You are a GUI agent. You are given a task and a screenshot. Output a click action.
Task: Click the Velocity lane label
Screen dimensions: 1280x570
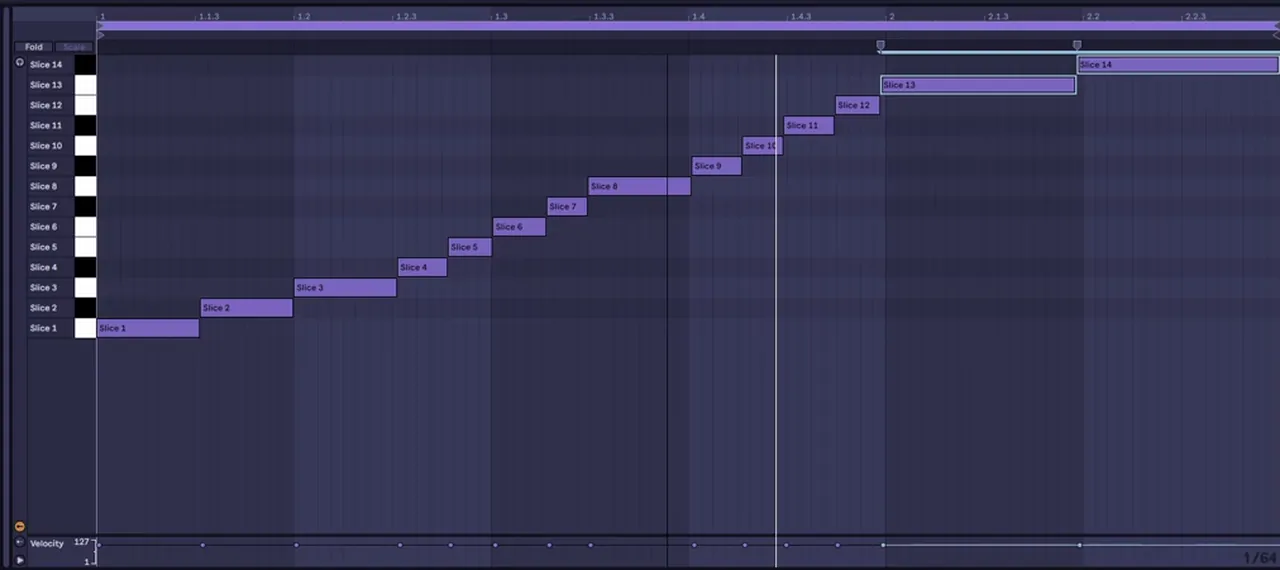coord(47,544)
